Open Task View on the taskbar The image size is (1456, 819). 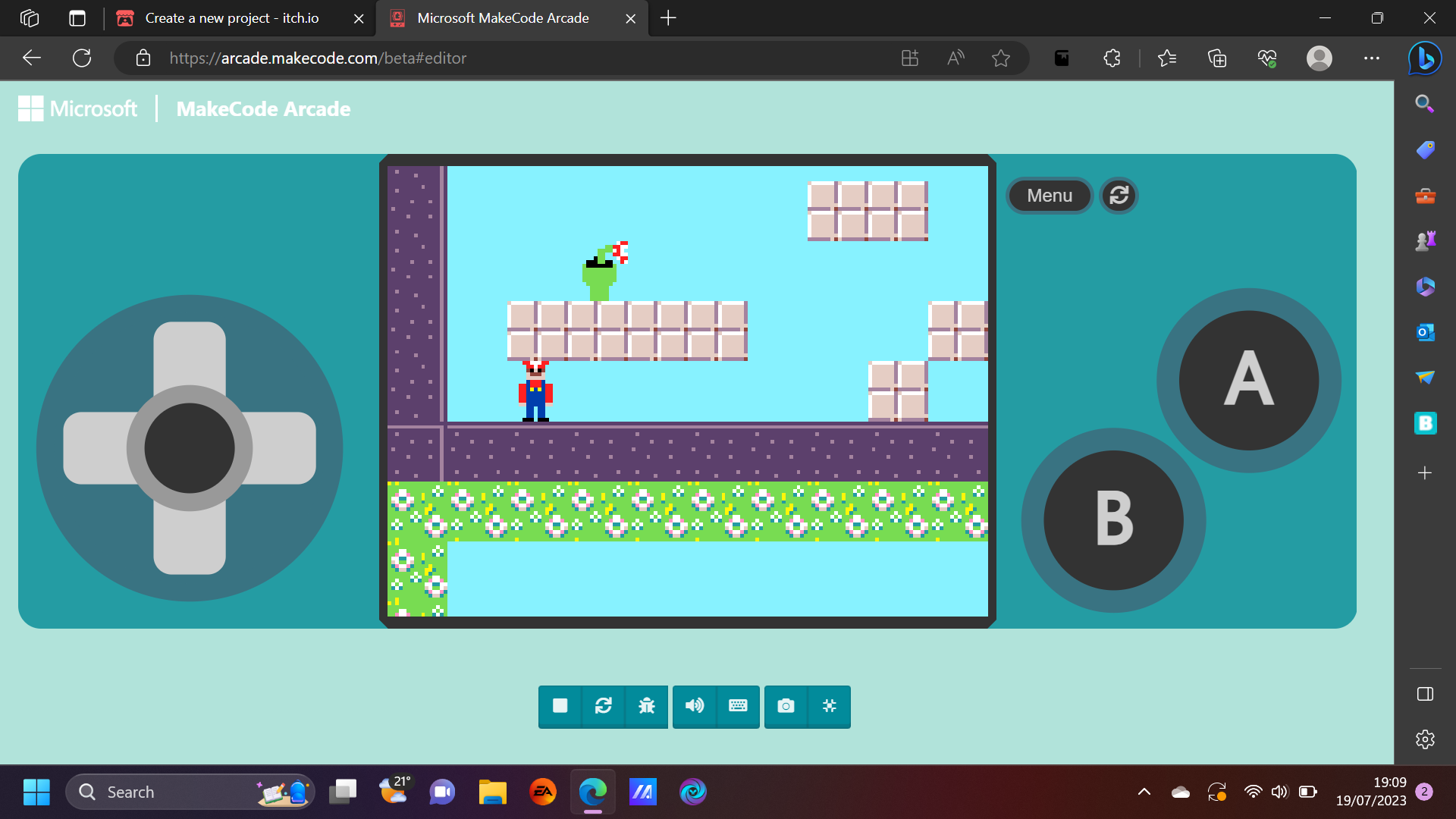[343, 792]
